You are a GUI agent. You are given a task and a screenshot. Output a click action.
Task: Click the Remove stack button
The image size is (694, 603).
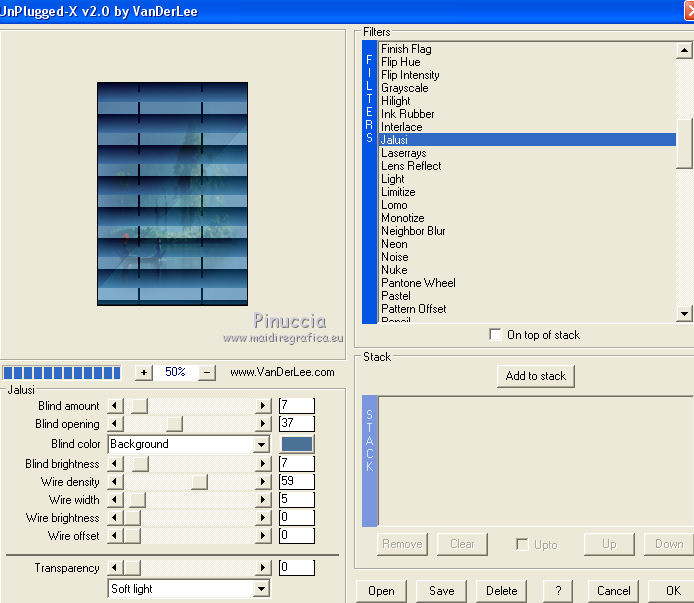point(402,544)
